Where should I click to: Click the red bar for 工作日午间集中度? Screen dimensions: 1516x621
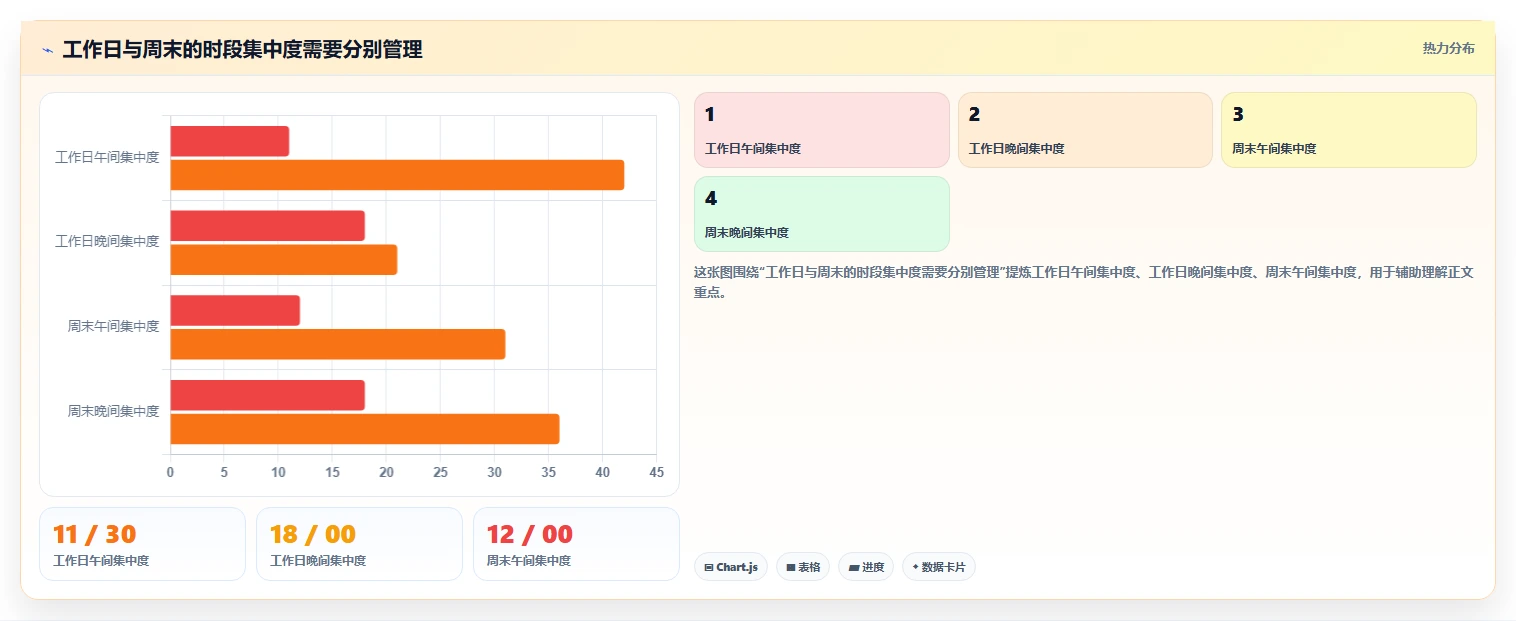230,141
